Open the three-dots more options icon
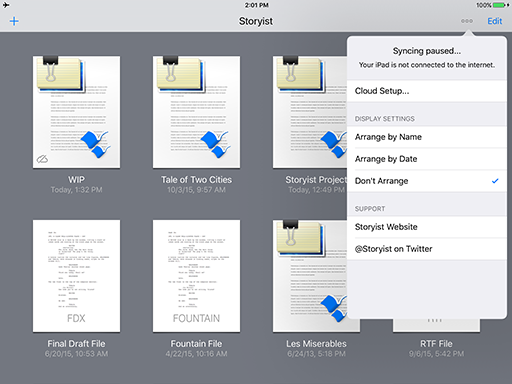512x384 pixels. (x=467, y=21)
